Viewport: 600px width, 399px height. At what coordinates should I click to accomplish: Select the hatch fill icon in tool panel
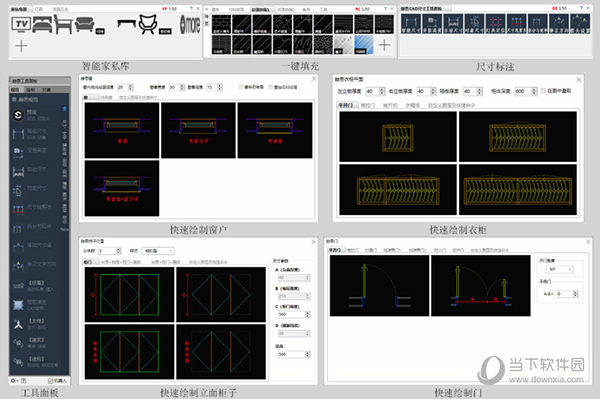18,305
